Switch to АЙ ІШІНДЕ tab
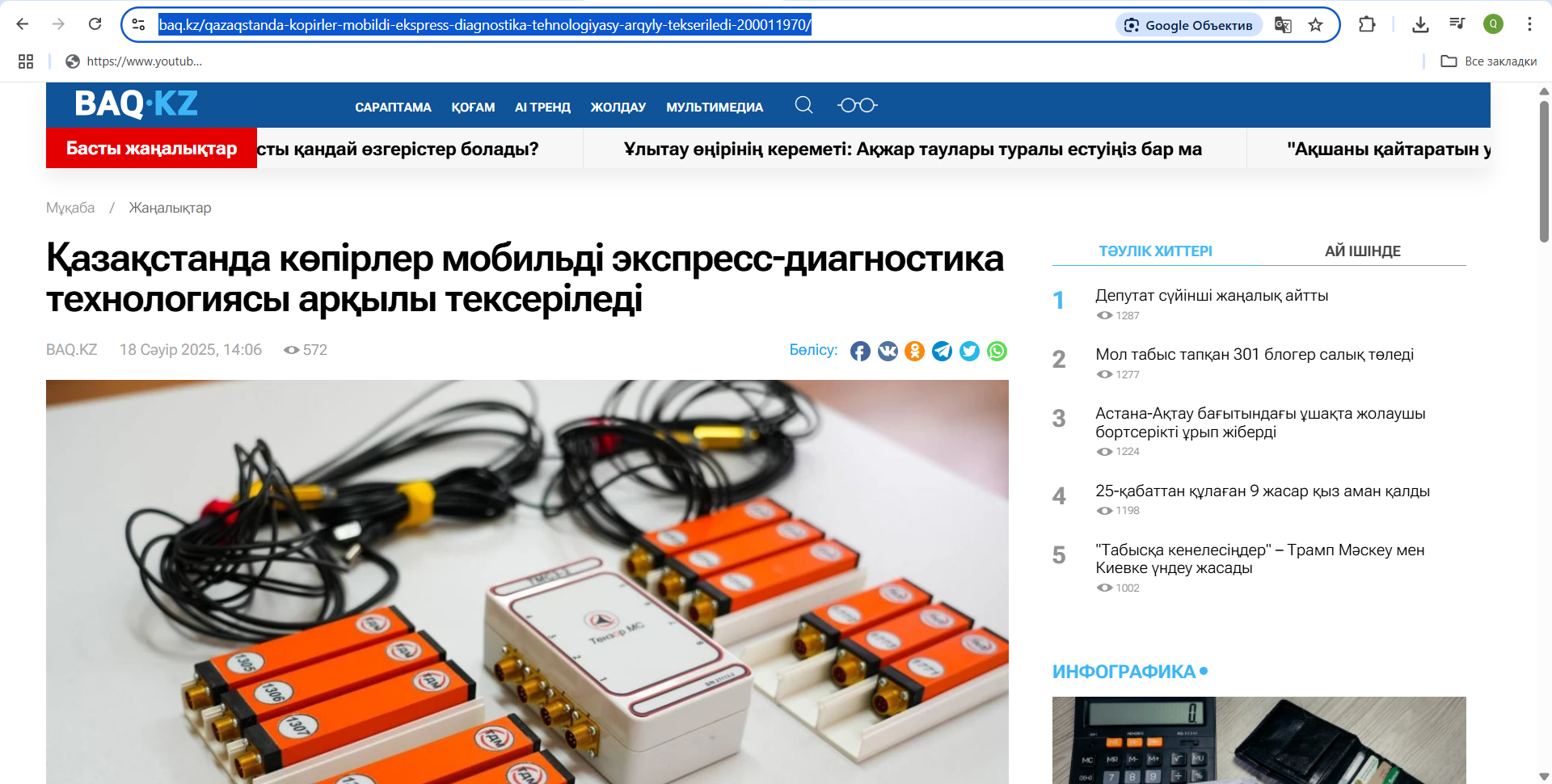The height and width of the screenshot is (784, 1552). pyautogui.click(x=1362, y=251)
